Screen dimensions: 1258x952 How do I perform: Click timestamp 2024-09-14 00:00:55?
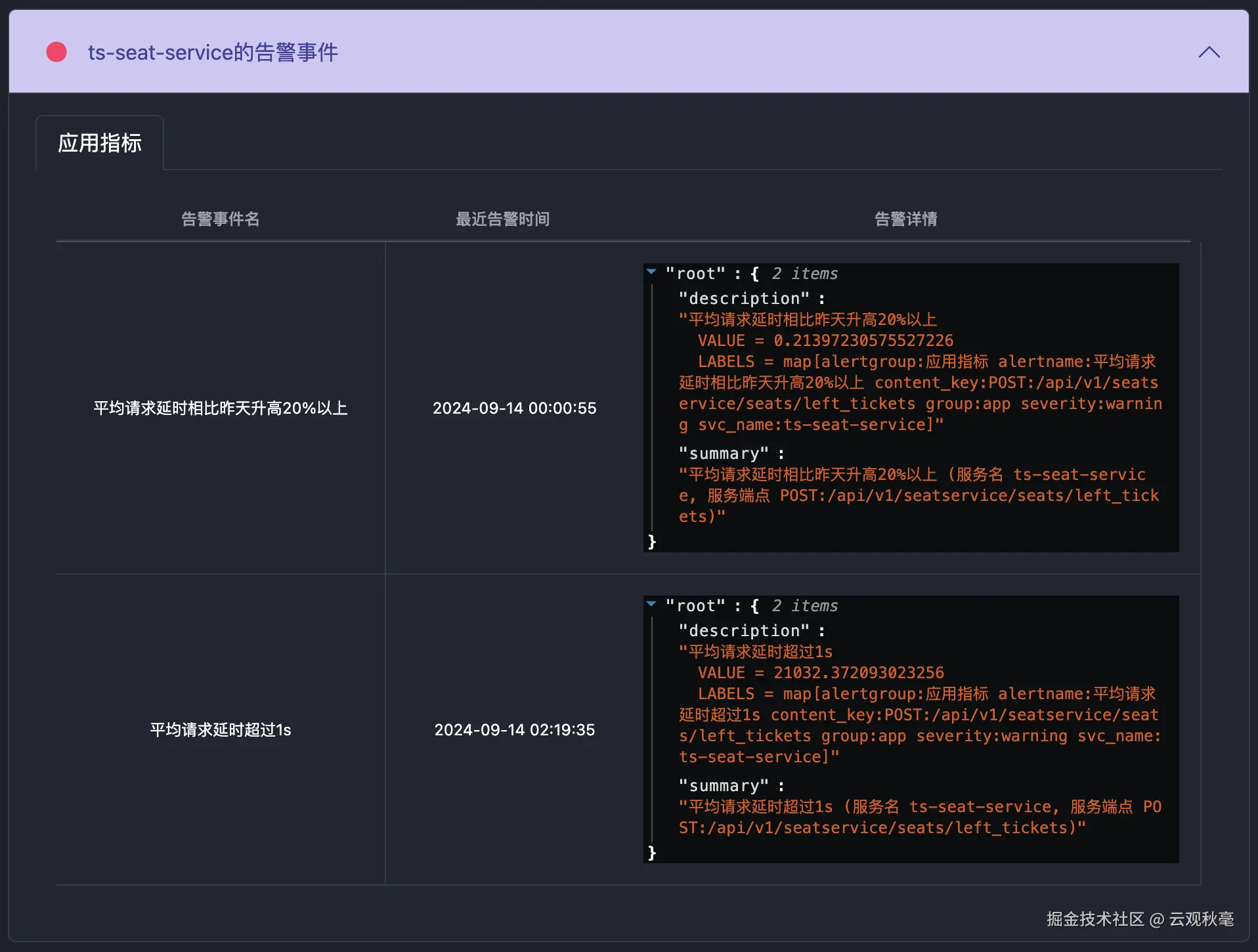tap(515, 408)
